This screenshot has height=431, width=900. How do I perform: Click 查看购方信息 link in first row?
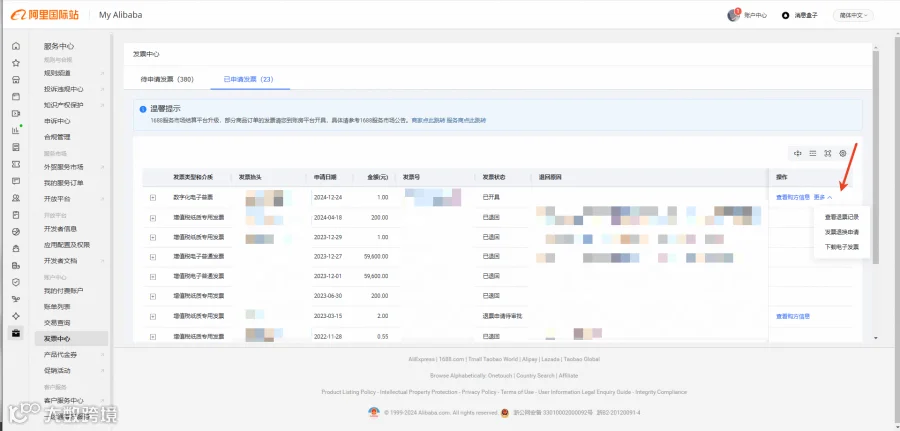(793, 197)
